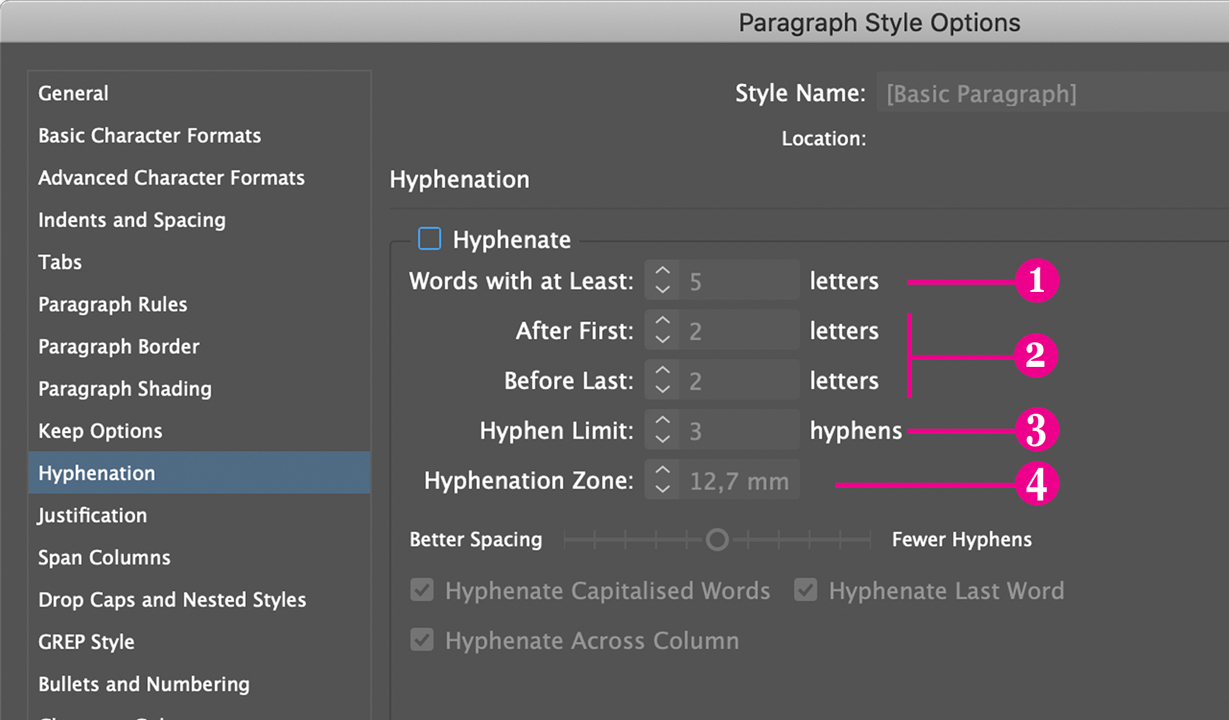The image size is (1229, 720).
Task: Open the Paragraph Border settings
Action: click(x=118, y=346)
